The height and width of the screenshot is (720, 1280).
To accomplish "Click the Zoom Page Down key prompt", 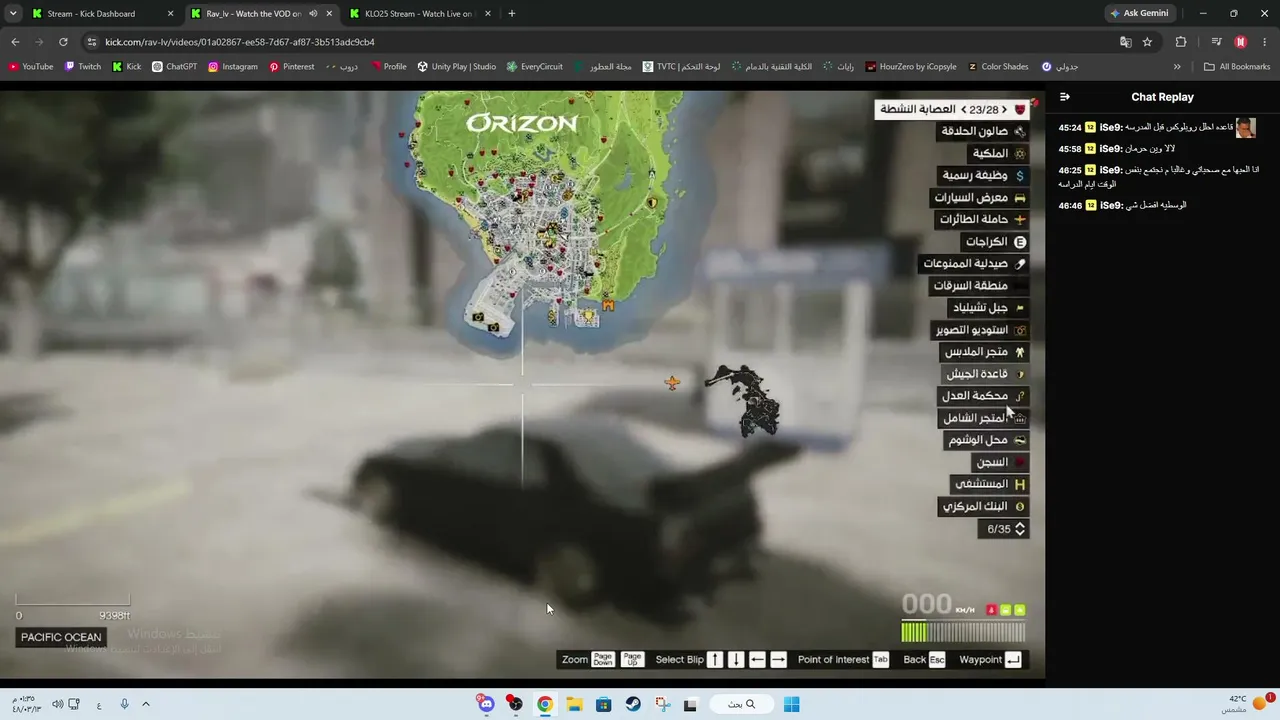I will [602, 659].
